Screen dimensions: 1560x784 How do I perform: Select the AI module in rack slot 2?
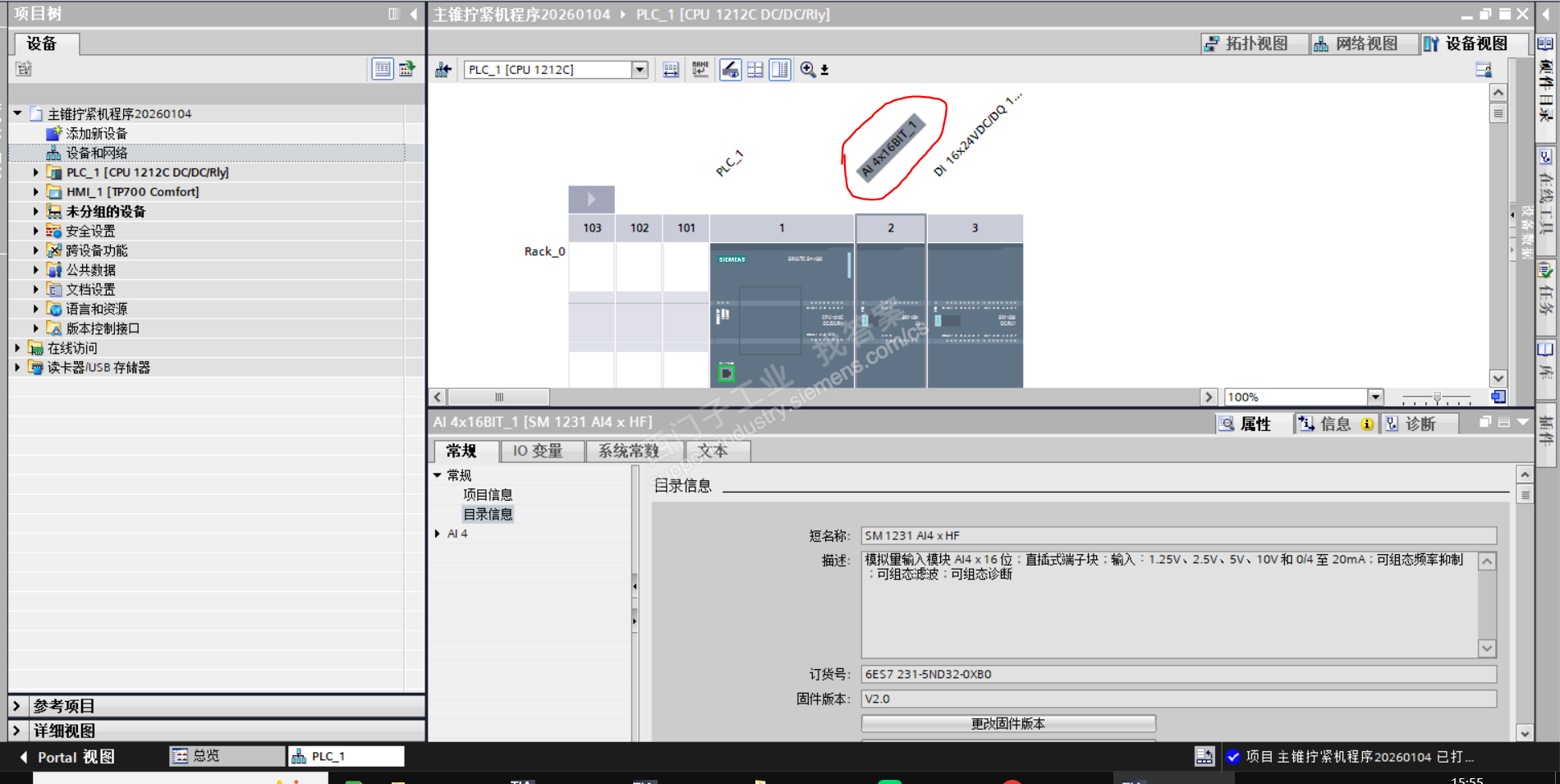click(891, 315)
